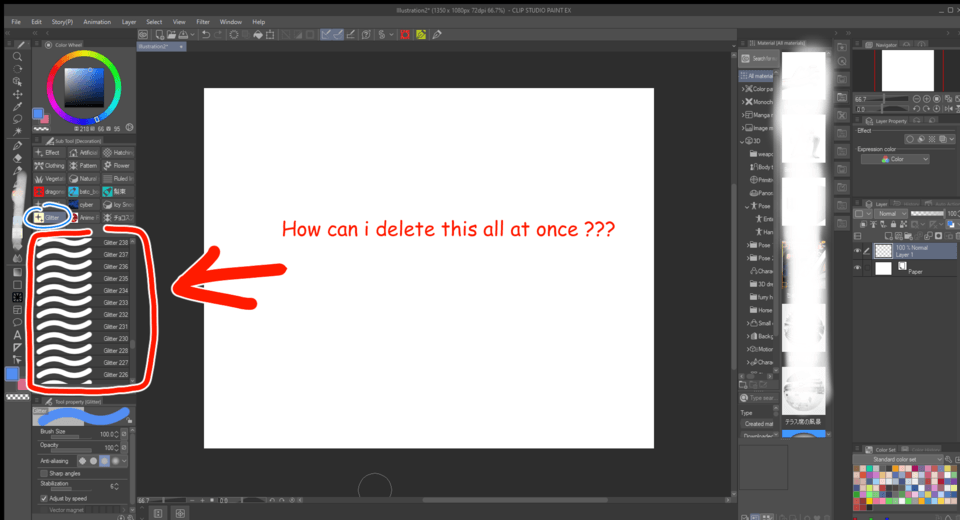Click the Undo arrow in command bar
Screen dimensions: 960x520
click(x=206, y=35)
